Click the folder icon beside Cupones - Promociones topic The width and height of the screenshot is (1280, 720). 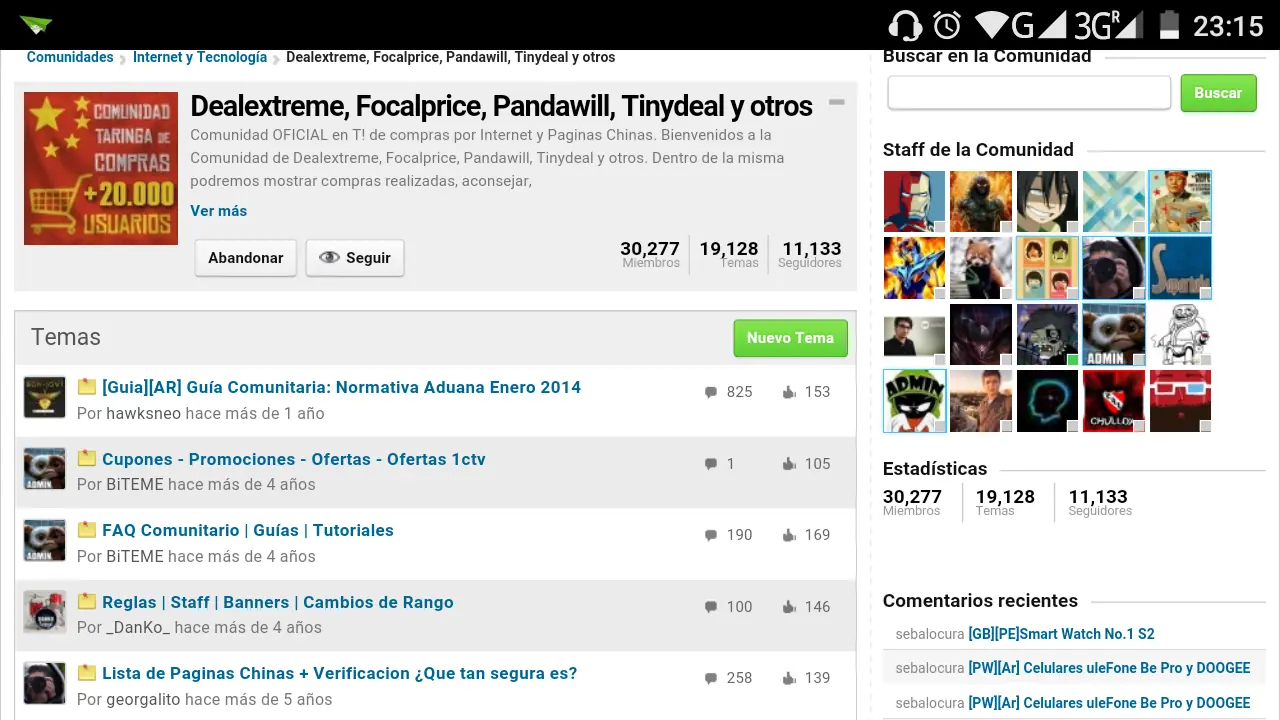87,459
